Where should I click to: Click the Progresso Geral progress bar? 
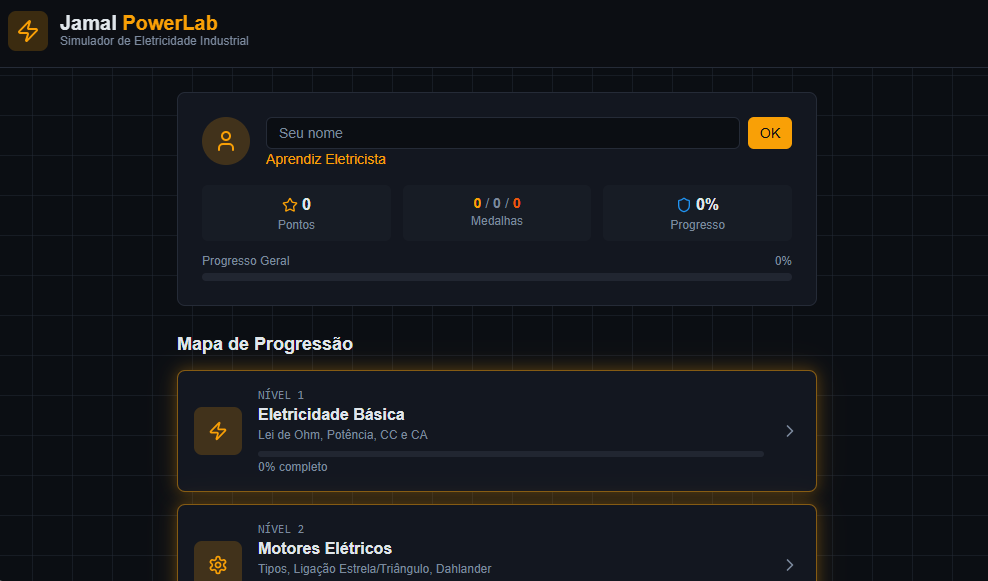(496, 277)
